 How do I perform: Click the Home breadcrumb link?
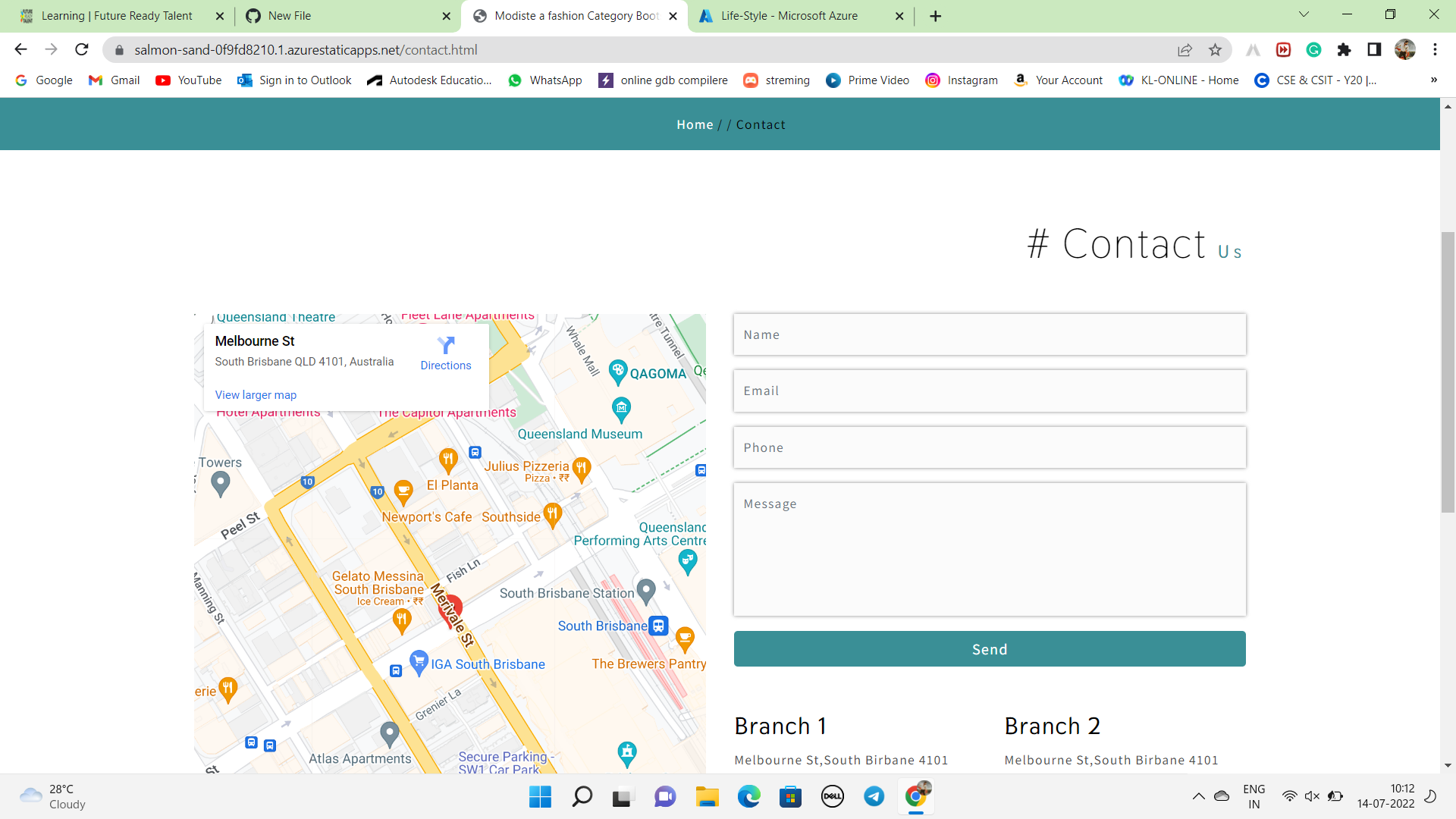695,124
